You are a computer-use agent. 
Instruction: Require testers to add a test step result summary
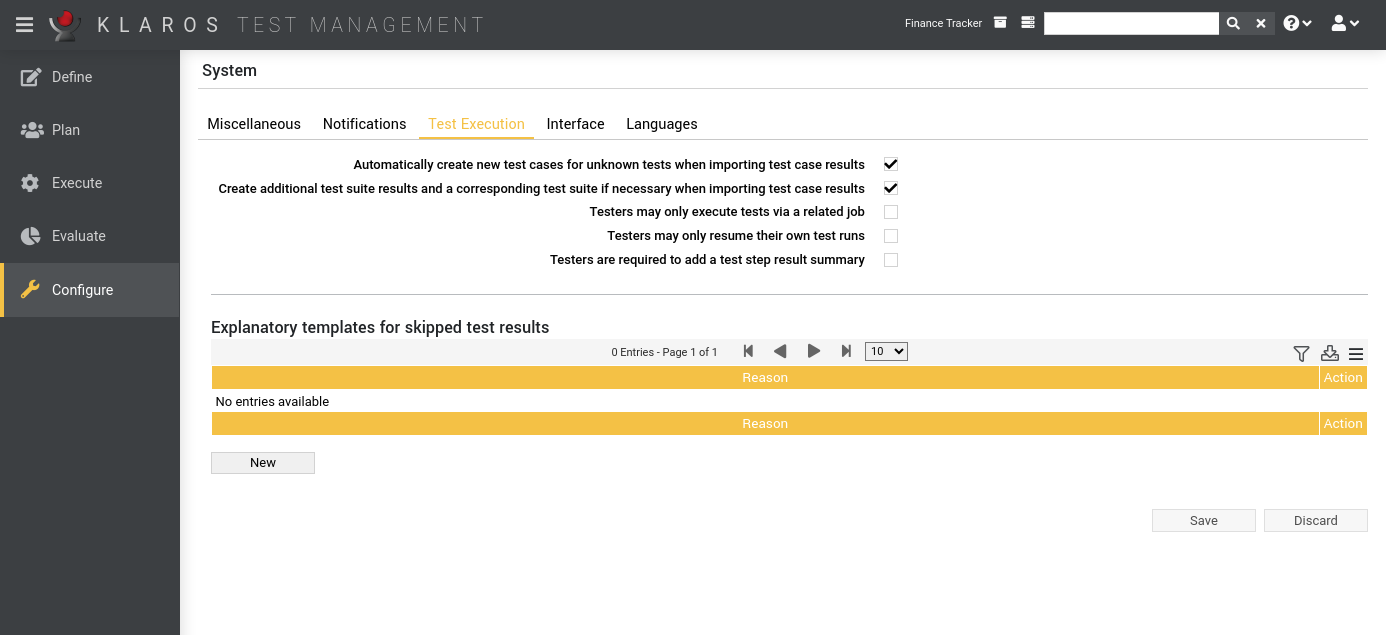coord(890,259)
